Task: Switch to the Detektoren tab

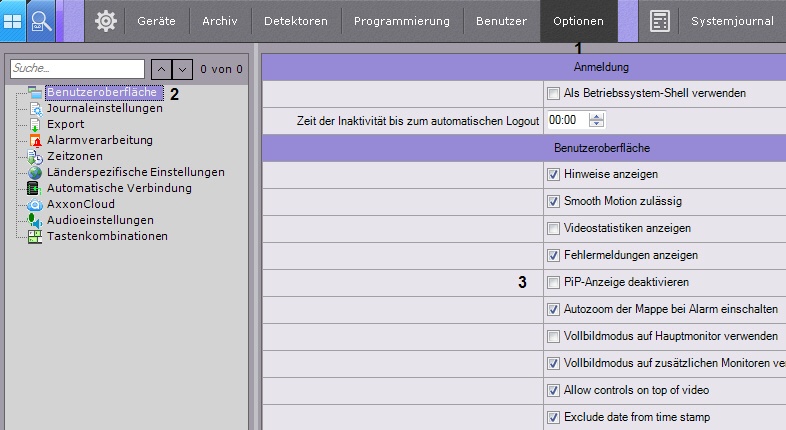Action: tap(296, 21)
